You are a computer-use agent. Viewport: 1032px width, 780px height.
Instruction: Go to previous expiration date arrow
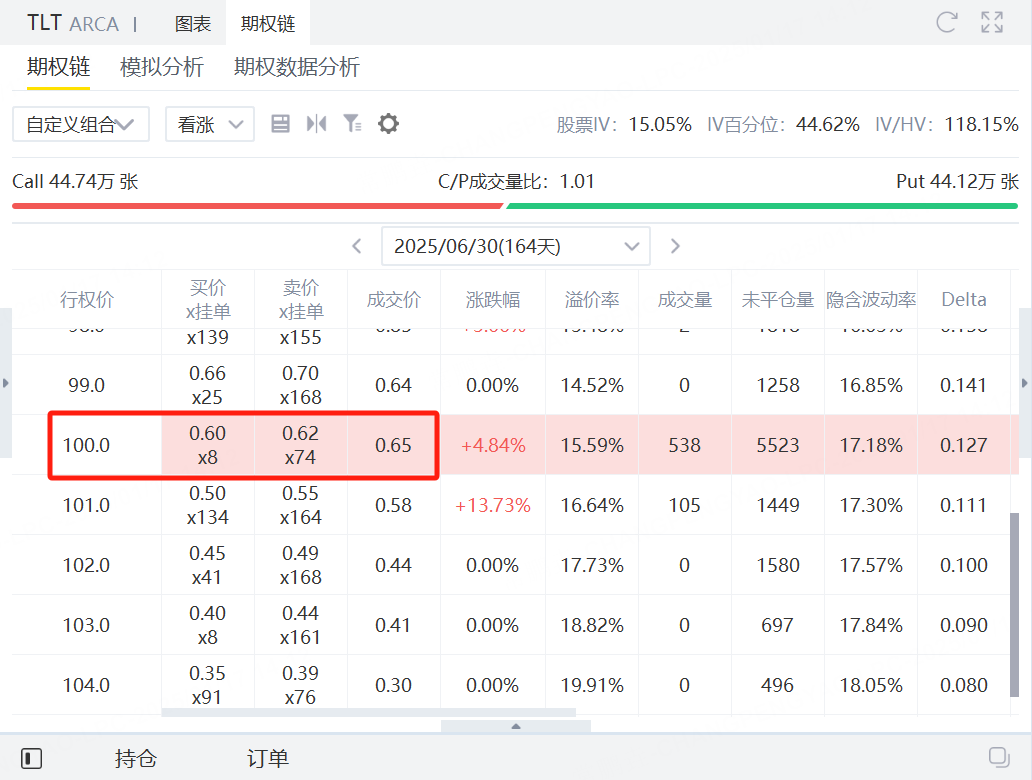[x=357, y=246]
